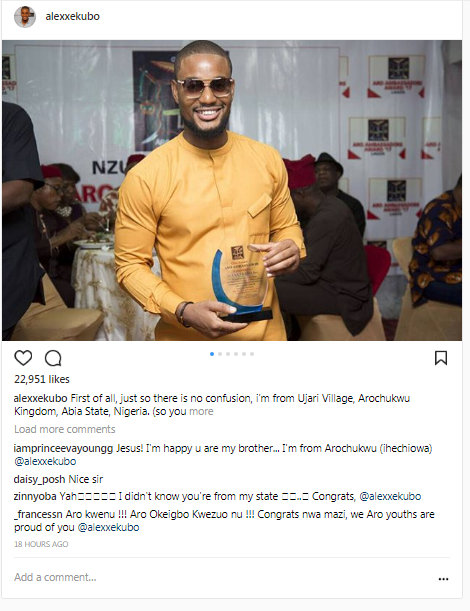The height and width of the screenshot is (611, 470).
Task: Open _francessn commenter profile
Action: [x=38, y=515]
